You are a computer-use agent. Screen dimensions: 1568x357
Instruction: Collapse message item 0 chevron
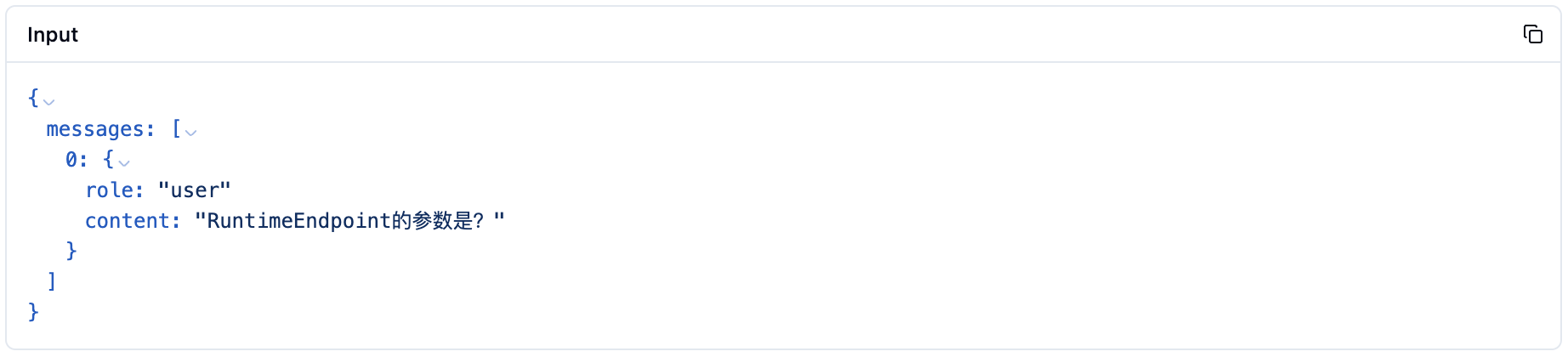click(x=124, y=162)
